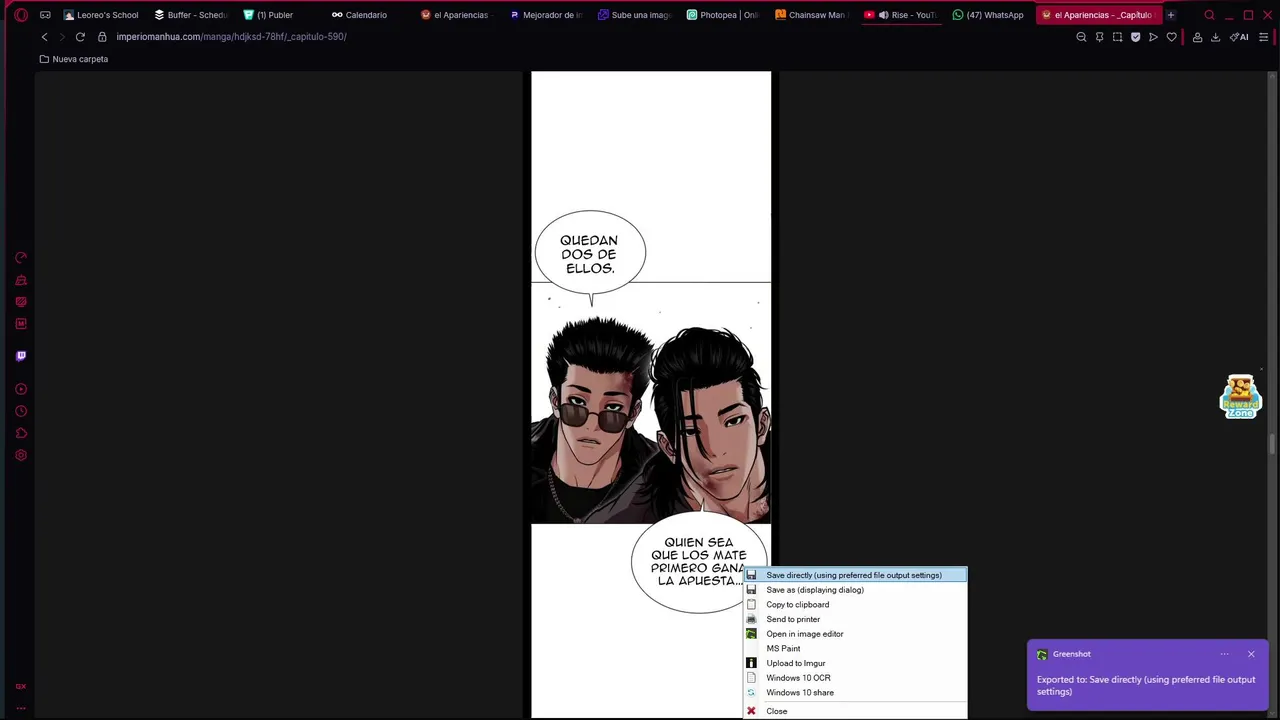Image resolution: width=1280 pixels, height=720 pixels.
Task: Open Greenshot notification options dots
Action: click(1224, 654)
